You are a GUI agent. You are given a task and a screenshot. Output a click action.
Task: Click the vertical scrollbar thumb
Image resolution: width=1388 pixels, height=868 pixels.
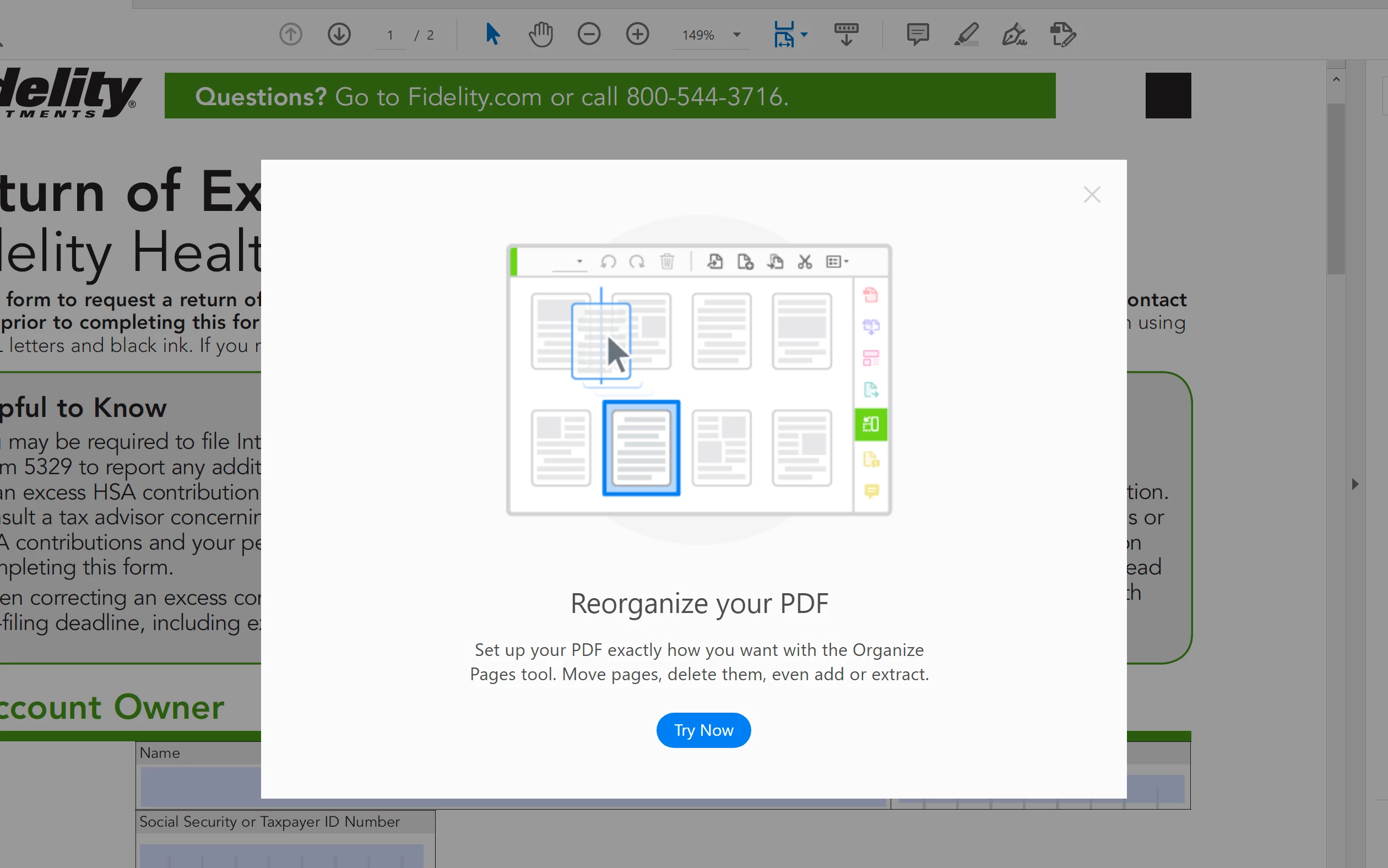coord(1336,189)
